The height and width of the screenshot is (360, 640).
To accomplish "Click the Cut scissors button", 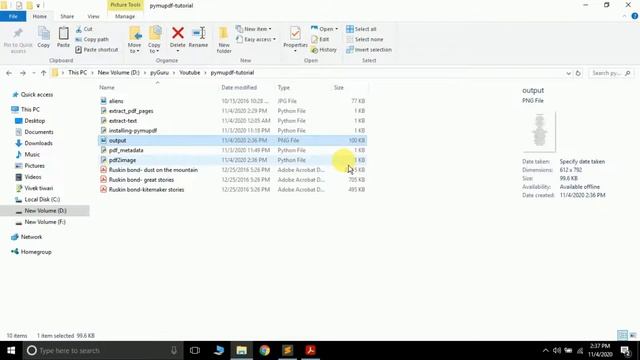I will [x=84, y=29].
